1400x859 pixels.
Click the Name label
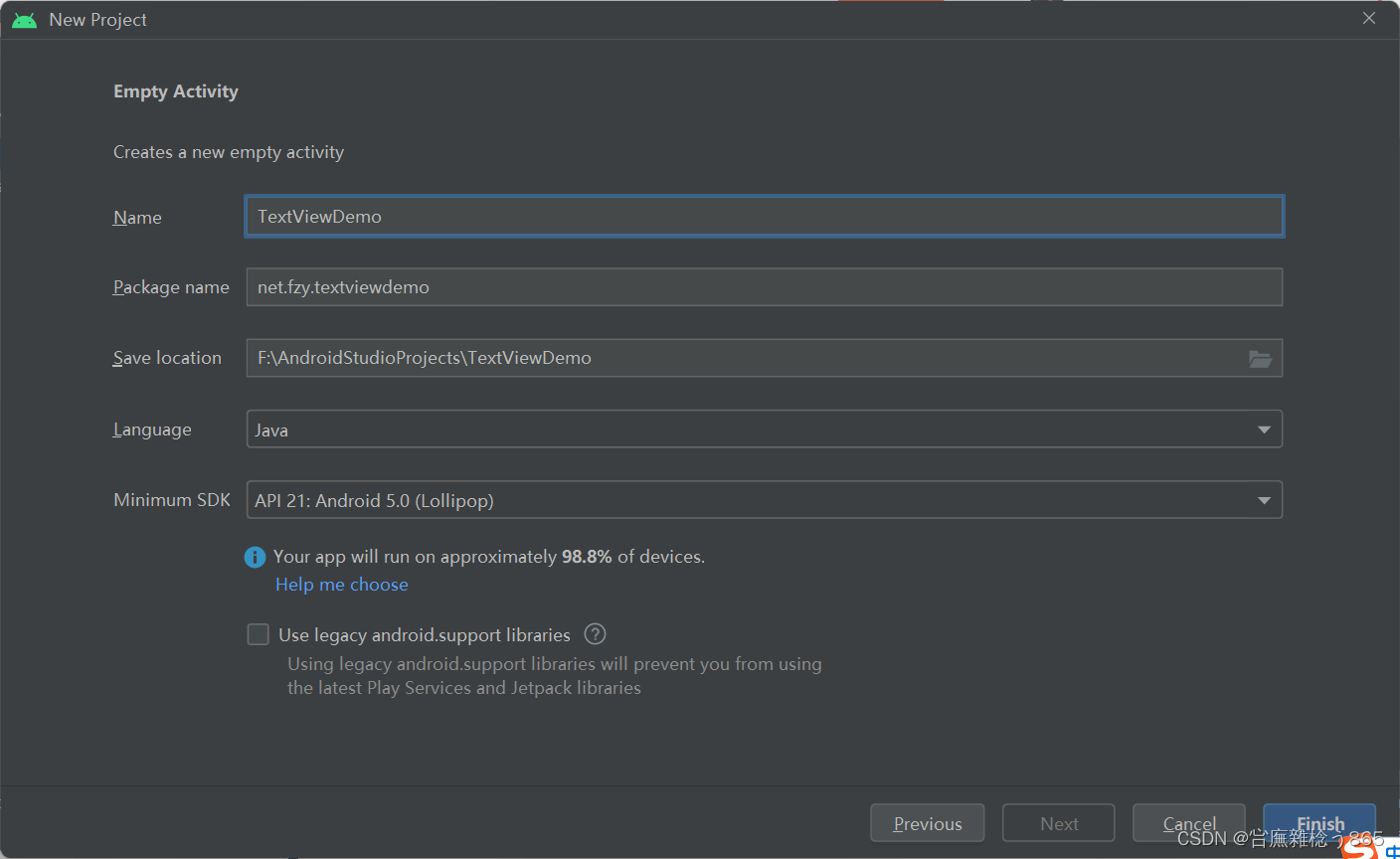coord(137,218)
